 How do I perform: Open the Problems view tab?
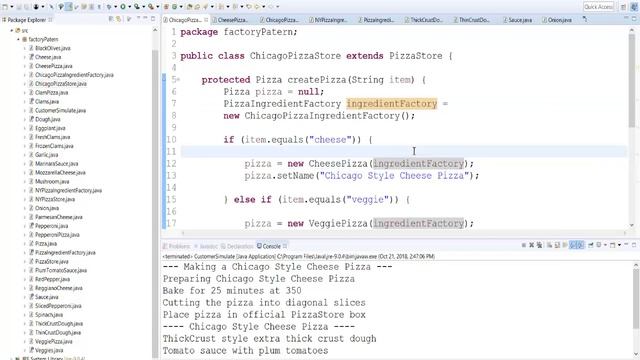click(177, 246)
